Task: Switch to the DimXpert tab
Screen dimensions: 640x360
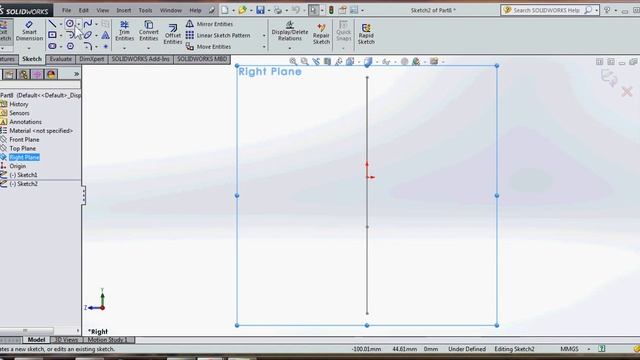Action: coord(91,59)
